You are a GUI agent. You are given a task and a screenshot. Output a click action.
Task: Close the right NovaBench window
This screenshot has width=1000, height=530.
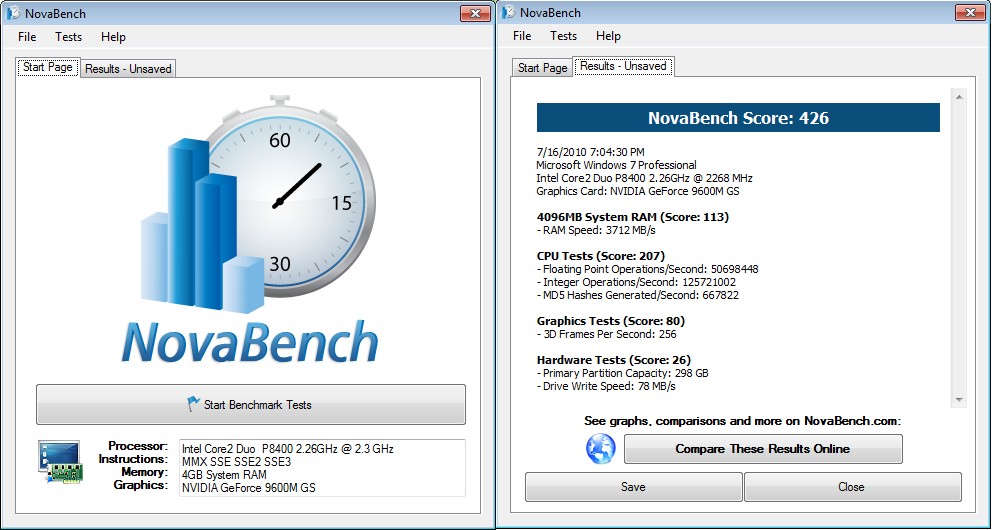970,12
